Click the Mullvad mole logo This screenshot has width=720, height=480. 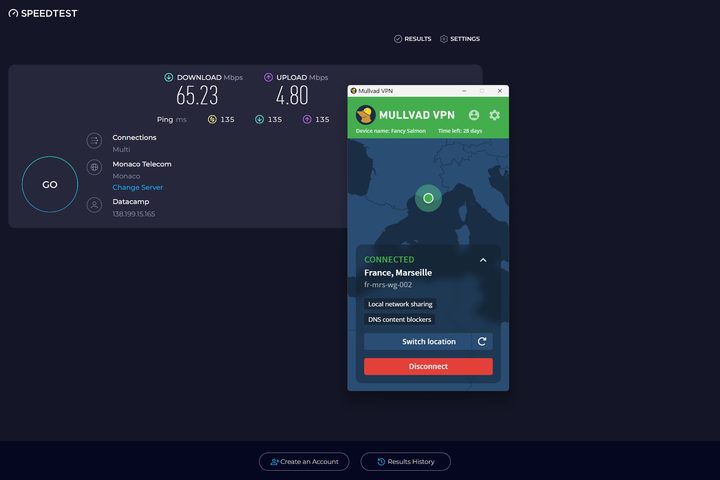point(366,115)
